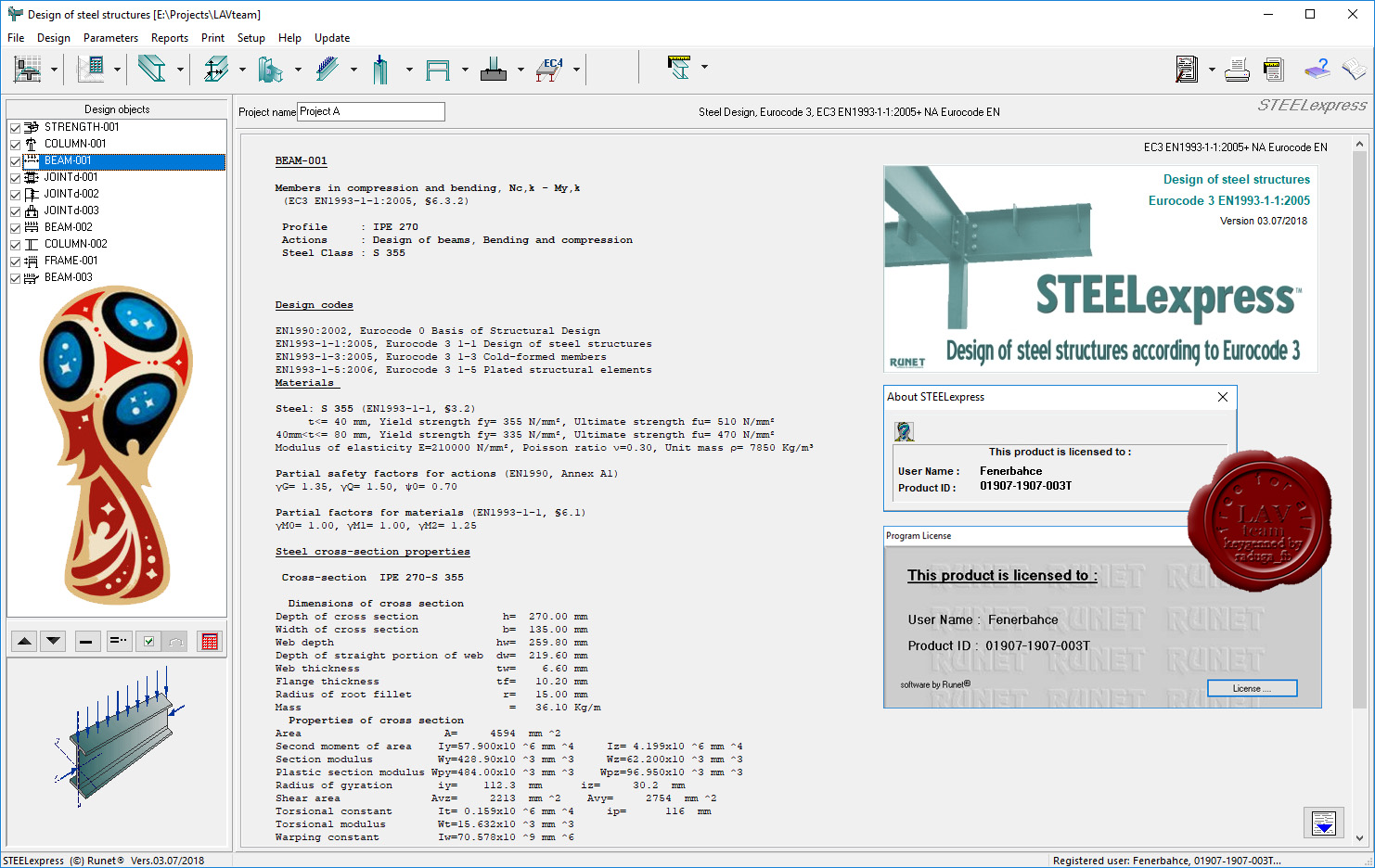Click the License .... button
The height and width of the screenshot is (868, 1375).
click(1252, 688)
